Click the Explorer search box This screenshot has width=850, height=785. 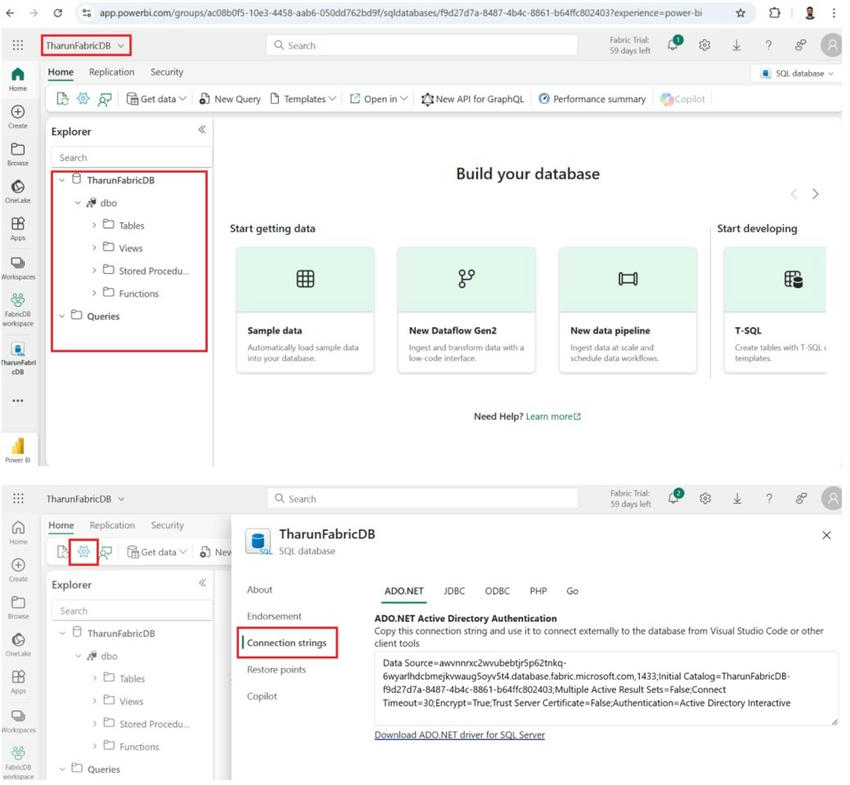(x=131, y=156)
